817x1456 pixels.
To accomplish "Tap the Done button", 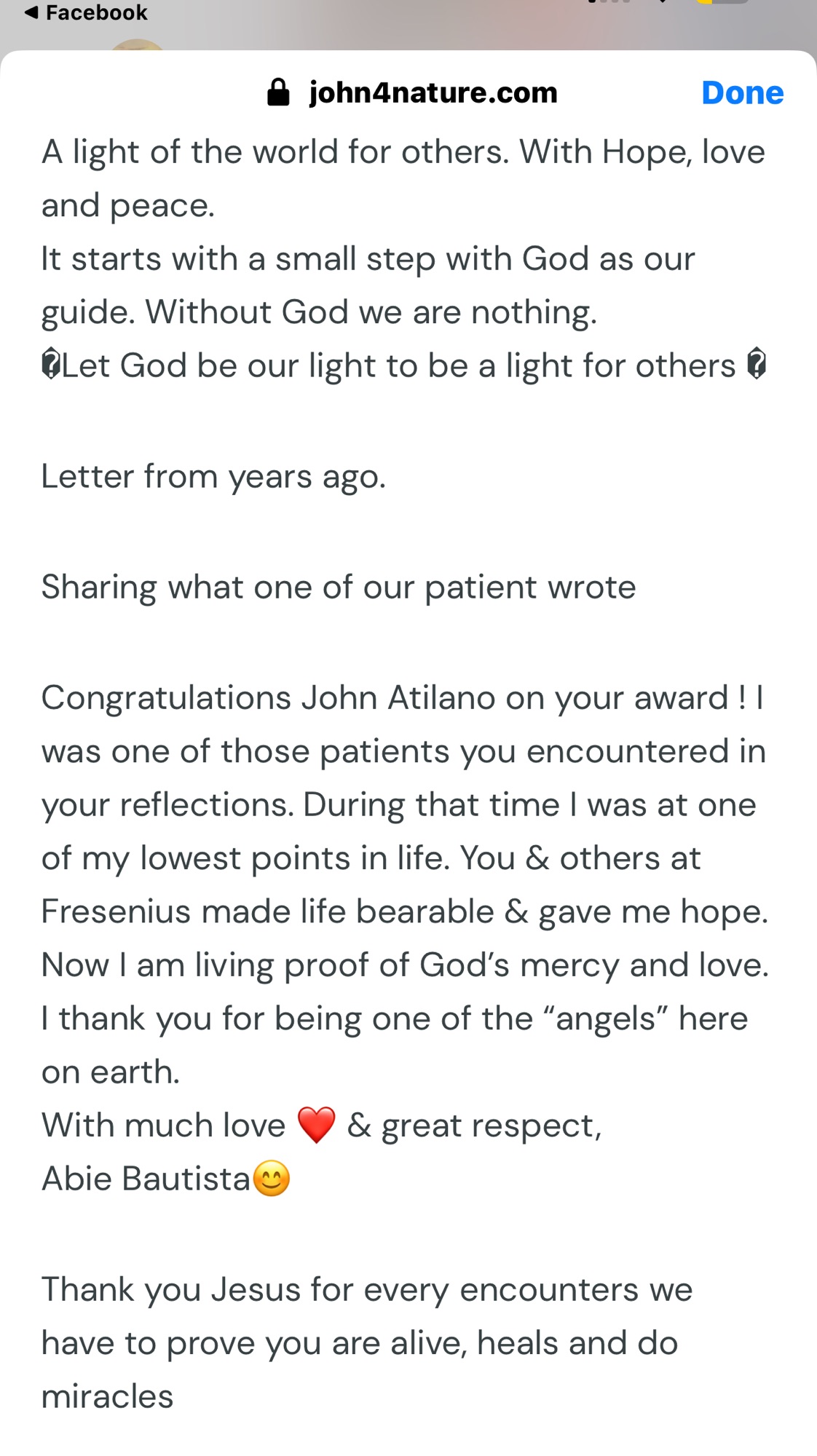I will [x=742, y=93].
